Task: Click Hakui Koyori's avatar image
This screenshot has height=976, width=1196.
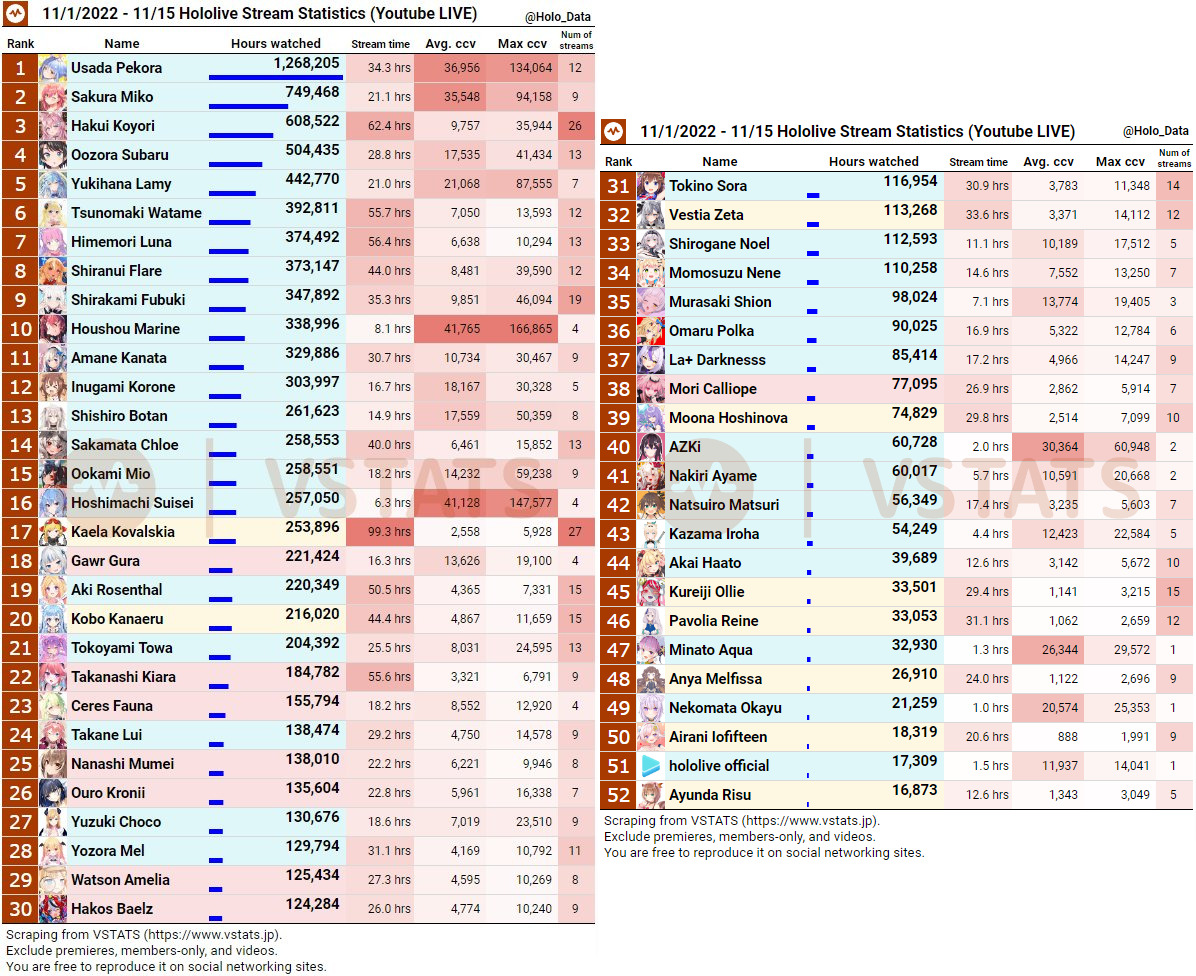Action: (53, 126)
